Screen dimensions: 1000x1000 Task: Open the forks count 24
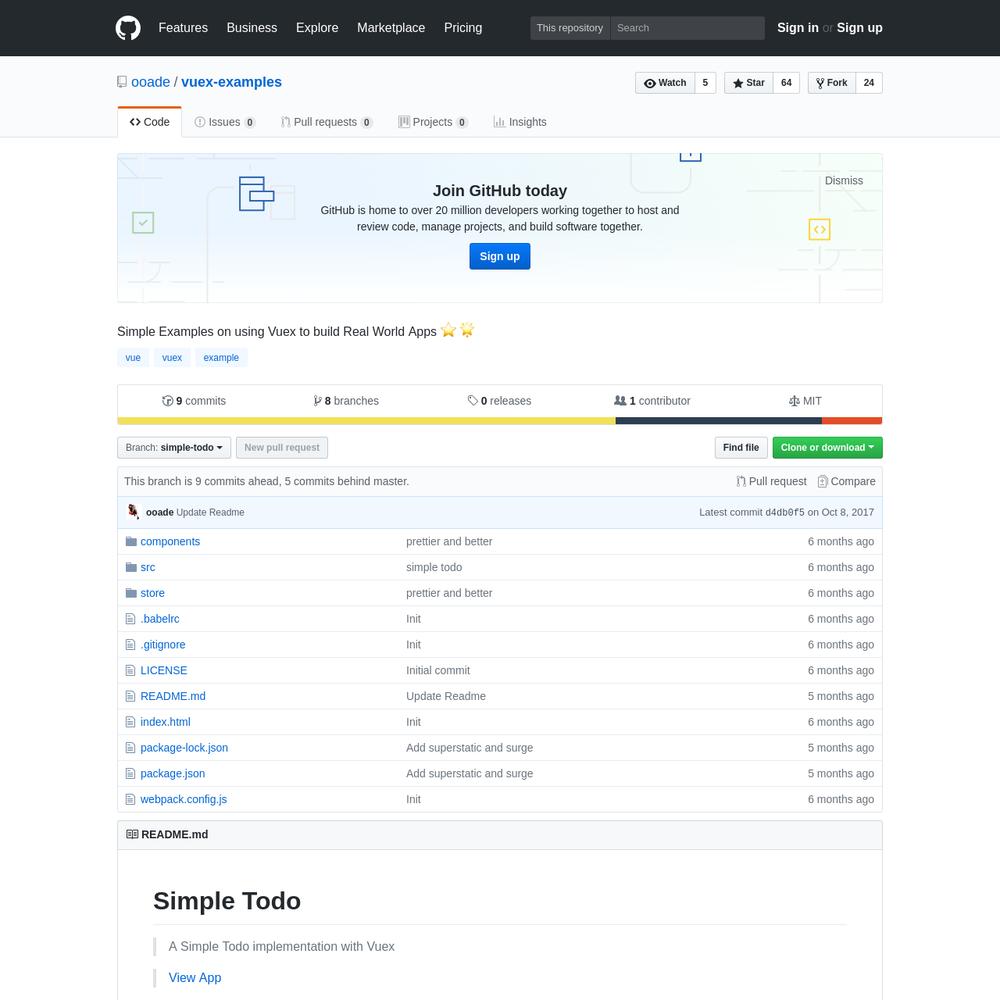869,83
